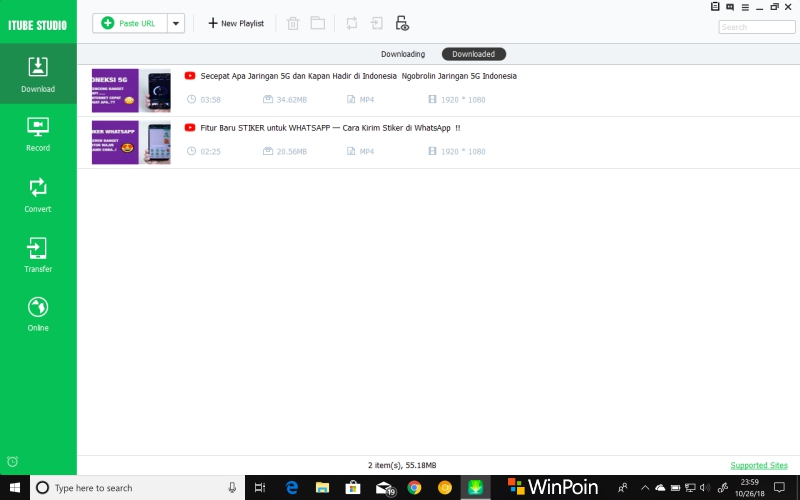Open the Windows Start menu
This screenshot has height=500, width=800.
pyautogui.click(x=15, y=488)
